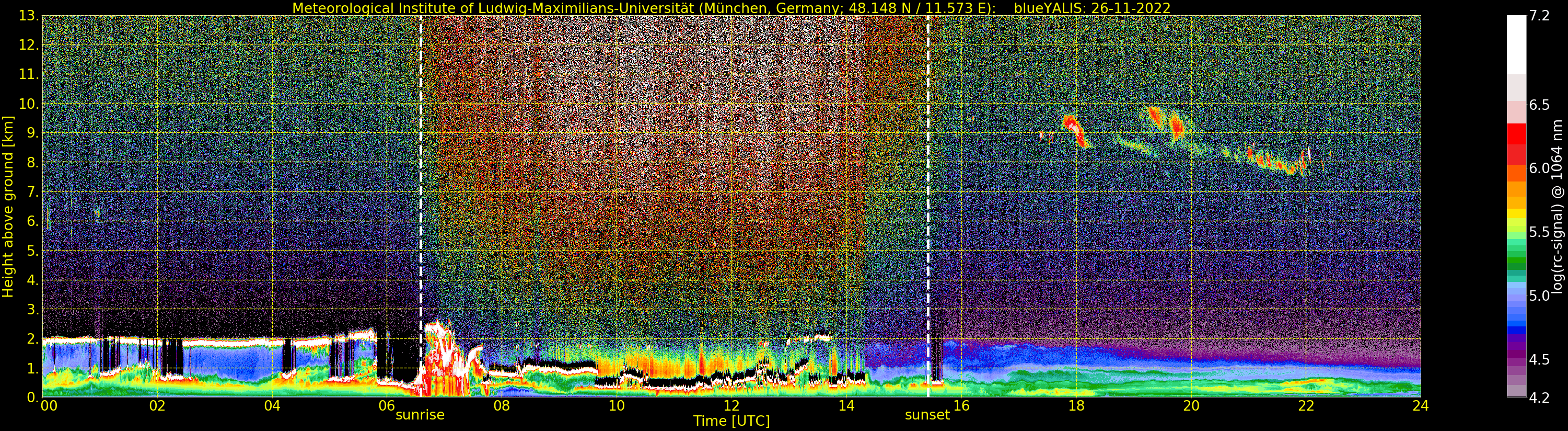Select the 'Height above ground [km]' axis label
Image resolution: width=1568 pixels, height=431 pixels.
point(8,207)
